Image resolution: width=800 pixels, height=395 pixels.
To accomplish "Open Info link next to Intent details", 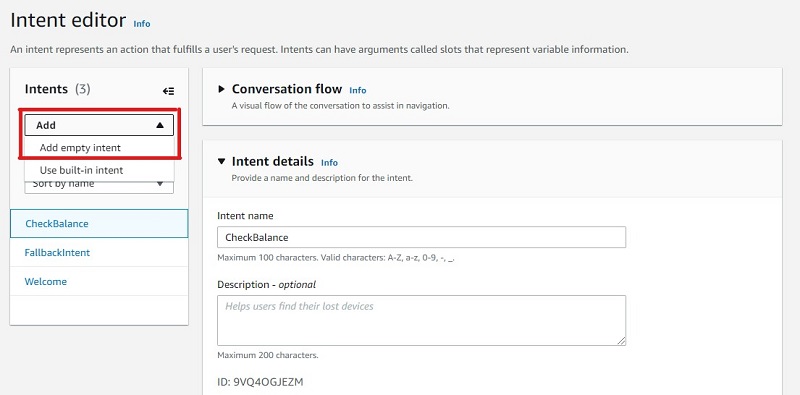I will [329, 163].
